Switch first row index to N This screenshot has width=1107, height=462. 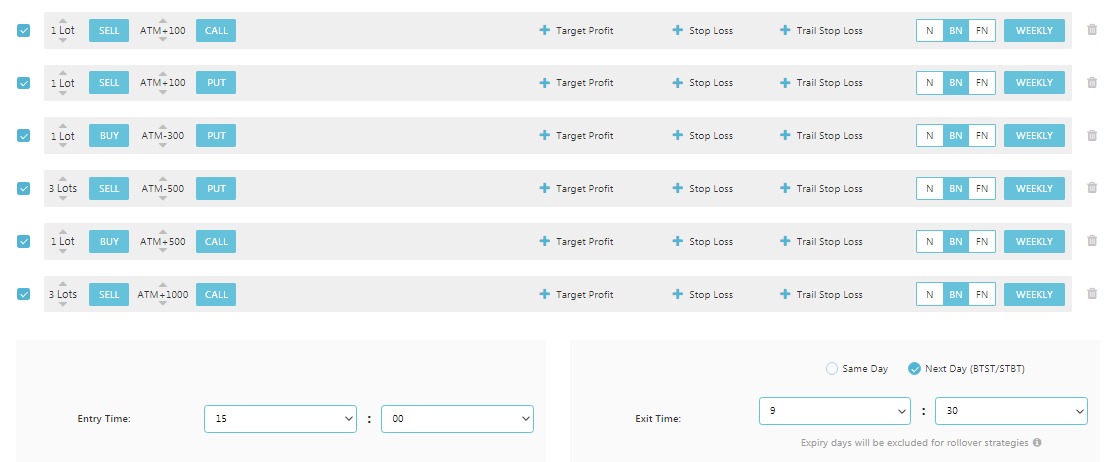[930, 30]
